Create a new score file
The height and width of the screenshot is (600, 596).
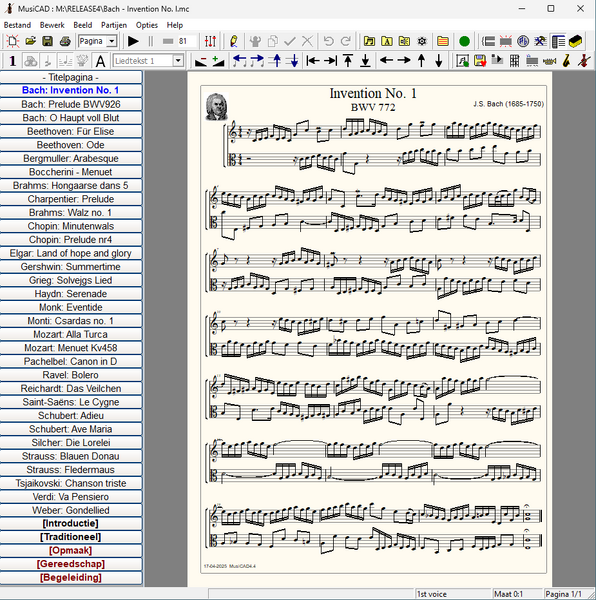pyautogui.click(x=13, y=41)
